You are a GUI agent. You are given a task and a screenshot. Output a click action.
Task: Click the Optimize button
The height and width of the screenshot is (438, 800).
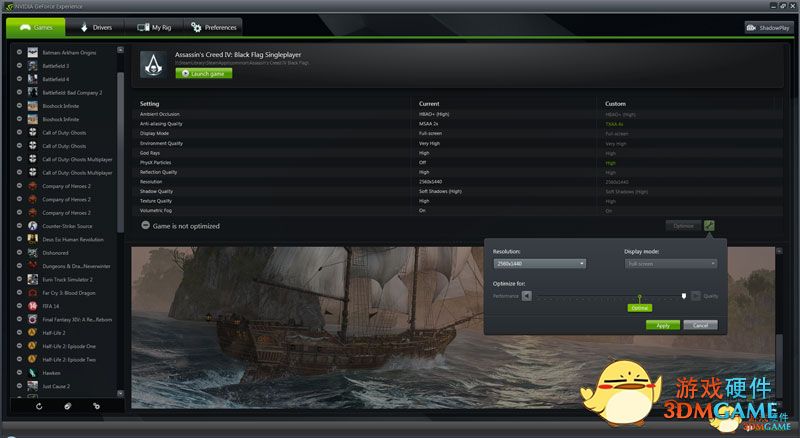click(x=683, y=226)
